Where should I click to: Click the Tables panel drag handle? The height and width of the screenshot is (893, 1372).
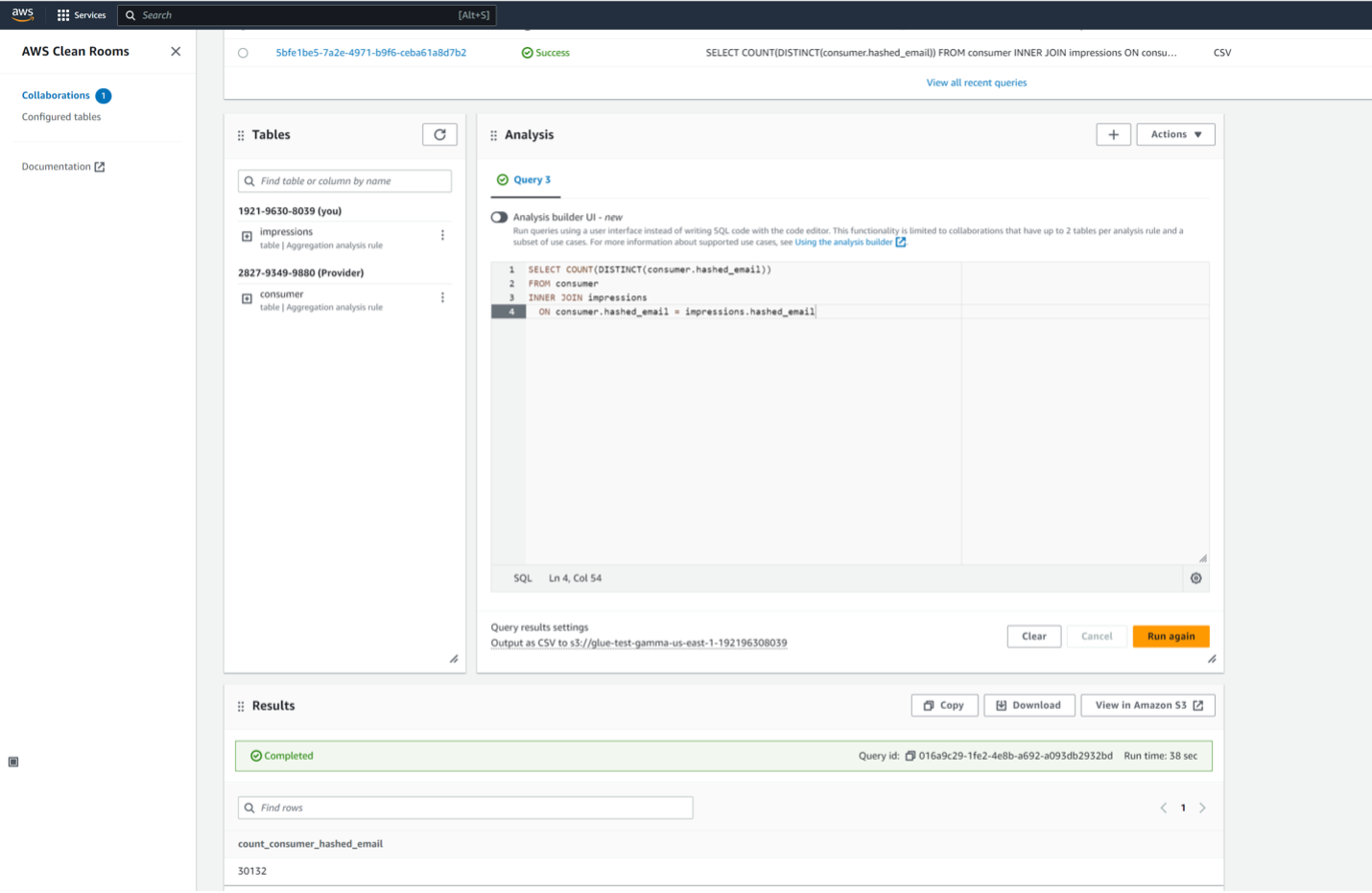(x=241, y=136)
